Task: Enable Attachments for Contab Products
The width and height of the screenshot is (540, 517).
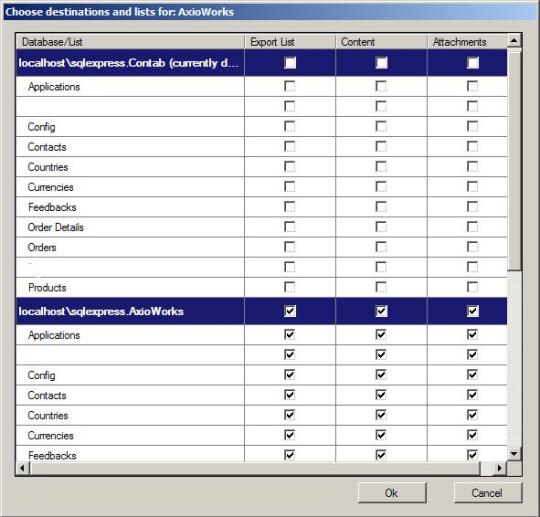Action: click(472, 287)
